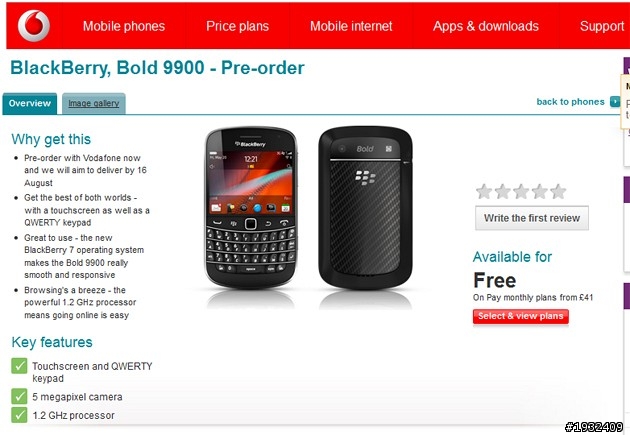Click the green checkmark beside 5 megapixel camera
This screenshot has width=630, height=435.
[19, 396]
